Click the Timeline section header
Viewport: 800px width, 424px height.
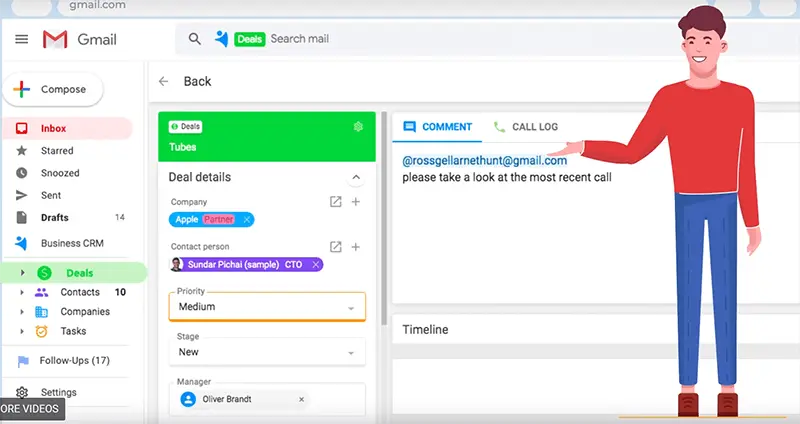(425, 330)
